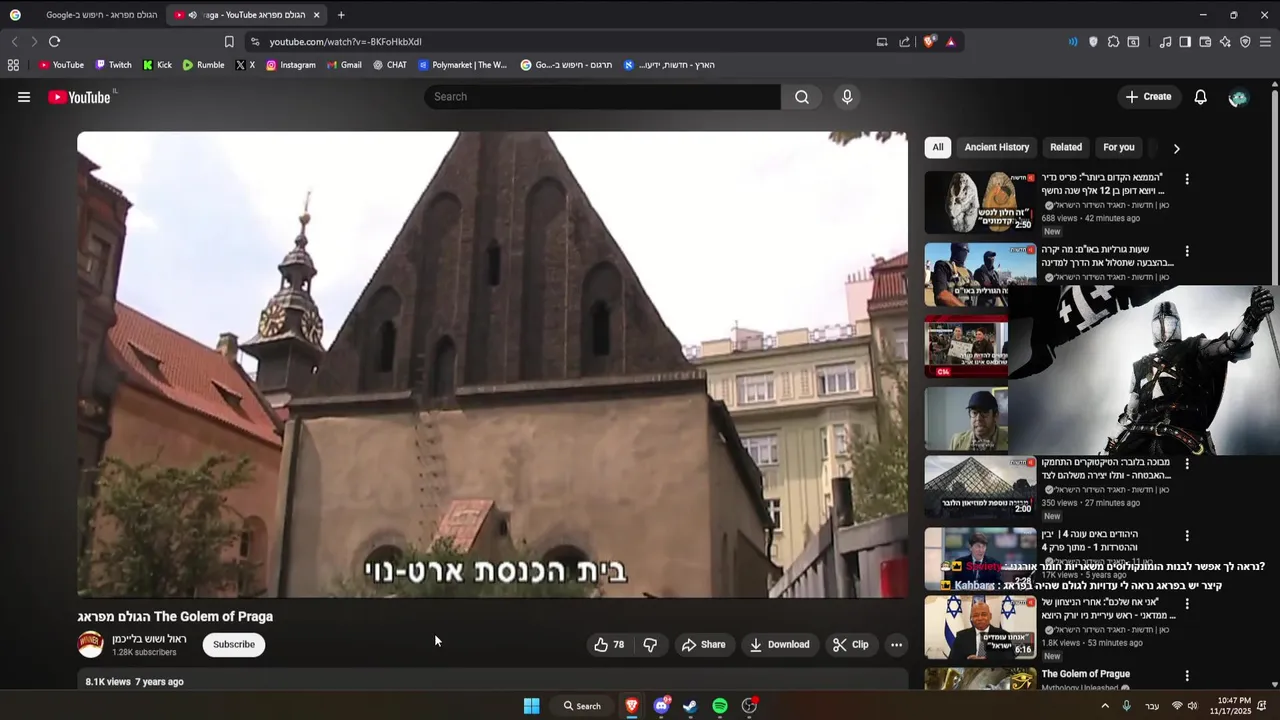Viewport: 1280px width, 720px height.
Task: Click the video player frame
Action: click(x=492, y=364)
